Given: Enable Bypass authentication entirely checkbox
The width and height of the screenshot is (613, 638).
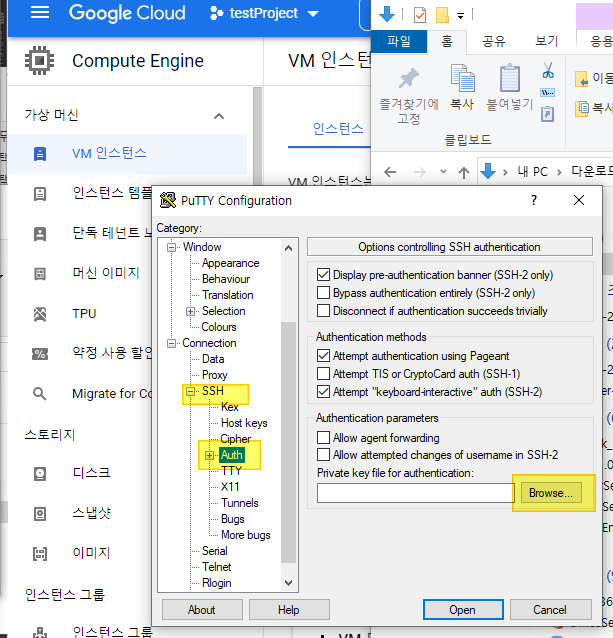Looking at the screenshot, I should (323, 293).
